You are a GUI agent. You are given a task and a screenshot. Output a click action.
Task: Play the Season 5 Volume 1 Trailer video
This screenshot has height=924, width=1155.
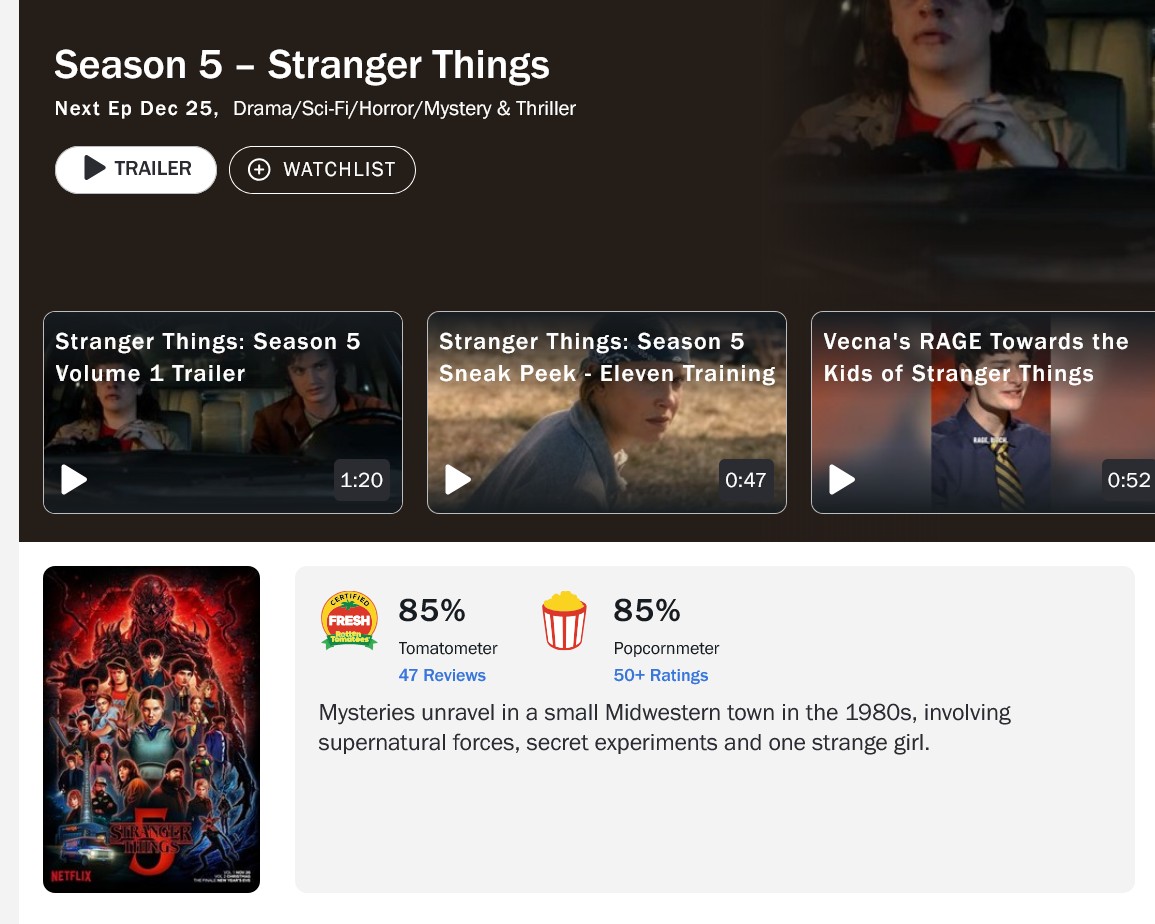pyautogui.click(x=74, y=480)
